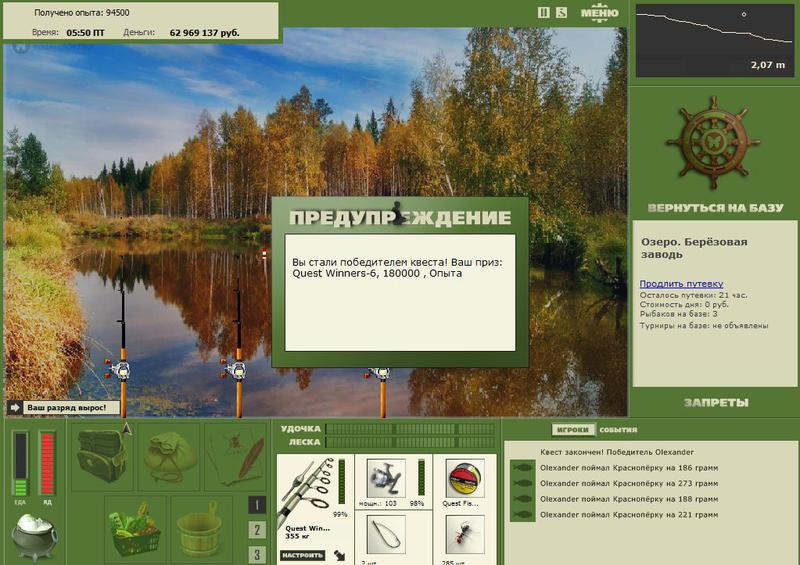Viewport: 800px width, 565px height.
Task: Open the ЗАПРЕТЫ restrictions panel
Action: tap(716, 403)
